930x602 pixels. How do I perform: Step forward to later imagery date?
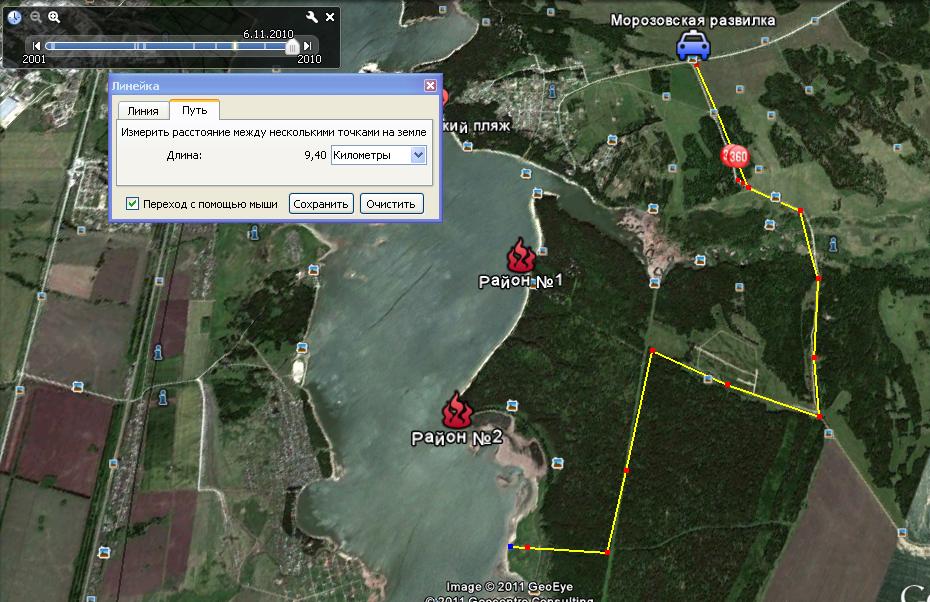(x=308, y=45)
